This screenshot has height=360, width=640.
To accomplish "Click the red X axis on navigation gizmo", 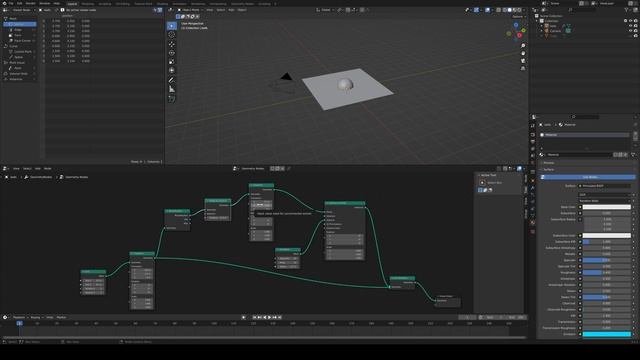I will [519, 36].
